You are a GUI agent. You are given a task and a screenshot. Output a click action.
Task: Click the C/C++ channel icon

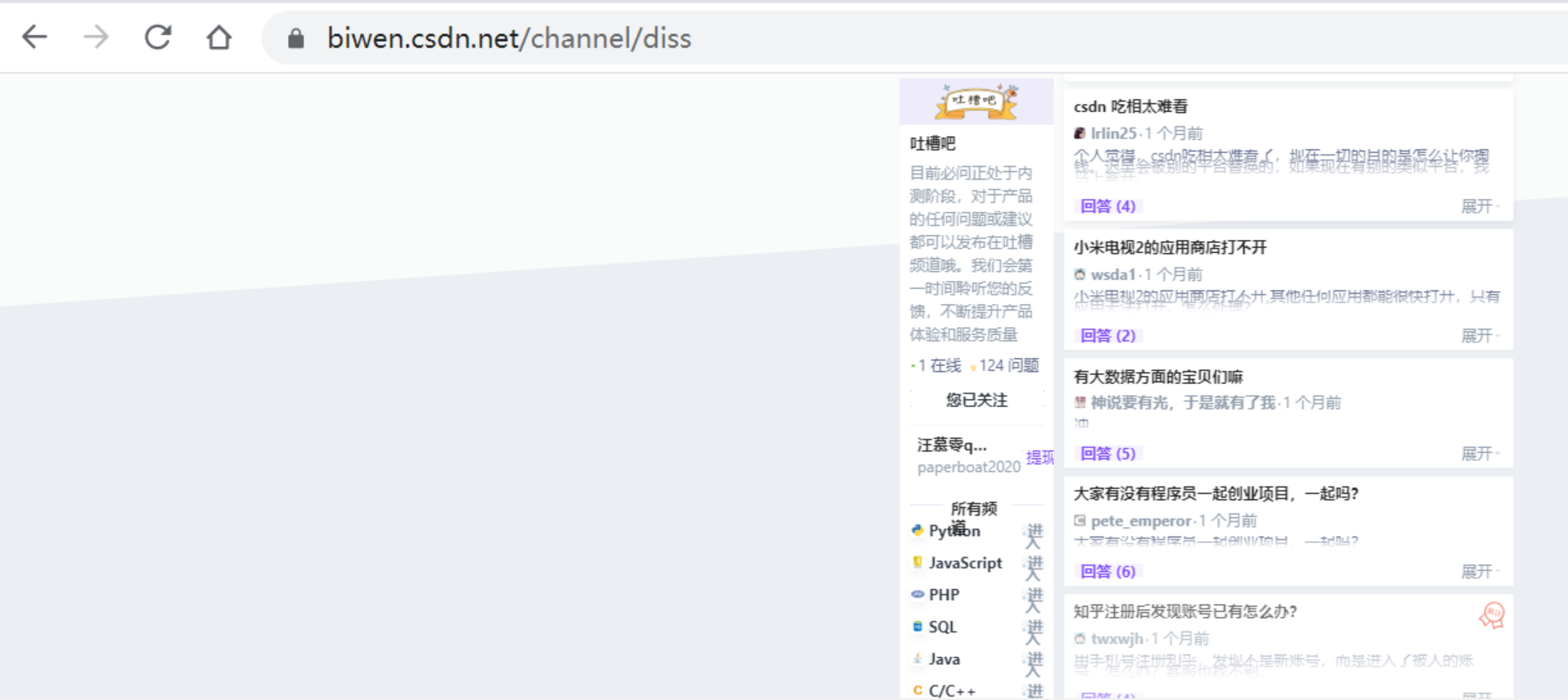click(x=918, y=691)
